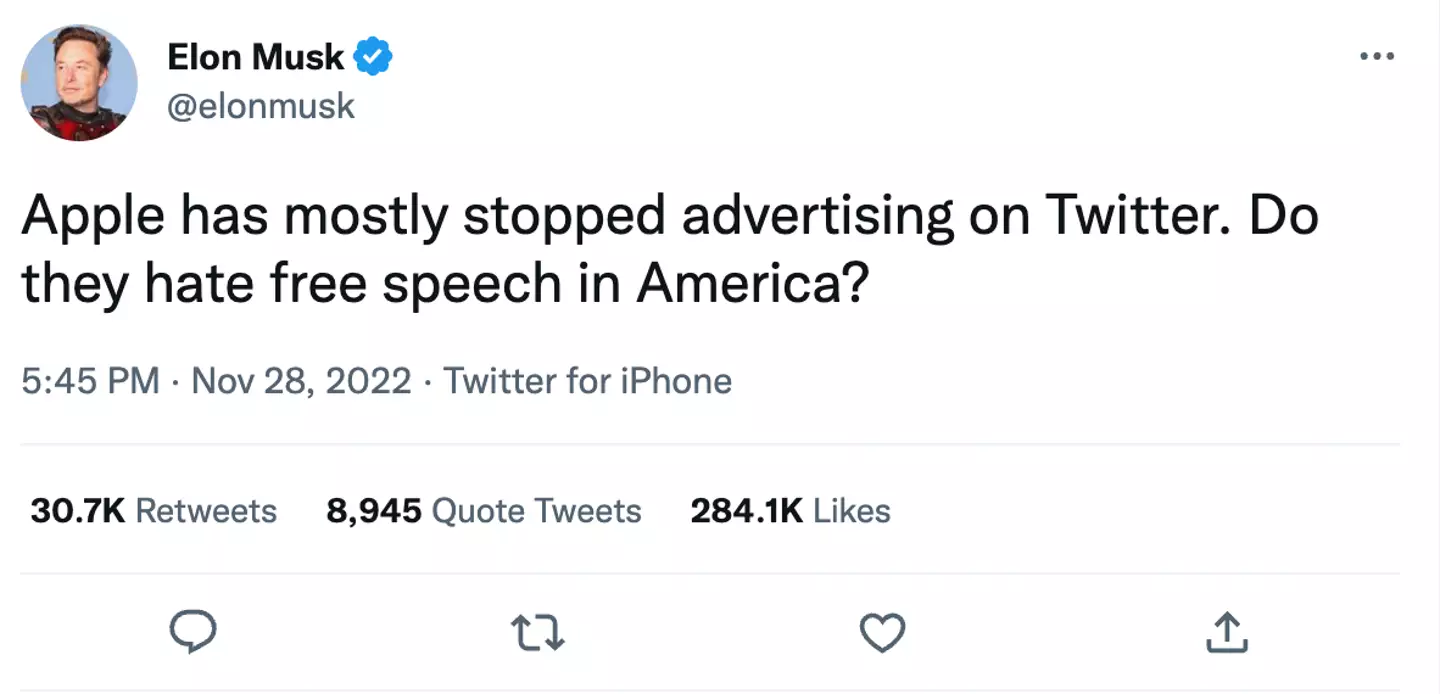The height and width of the screenshot is (694, 1440).
Task: Click the Elon Musk display name
Action: coord(255,58)
